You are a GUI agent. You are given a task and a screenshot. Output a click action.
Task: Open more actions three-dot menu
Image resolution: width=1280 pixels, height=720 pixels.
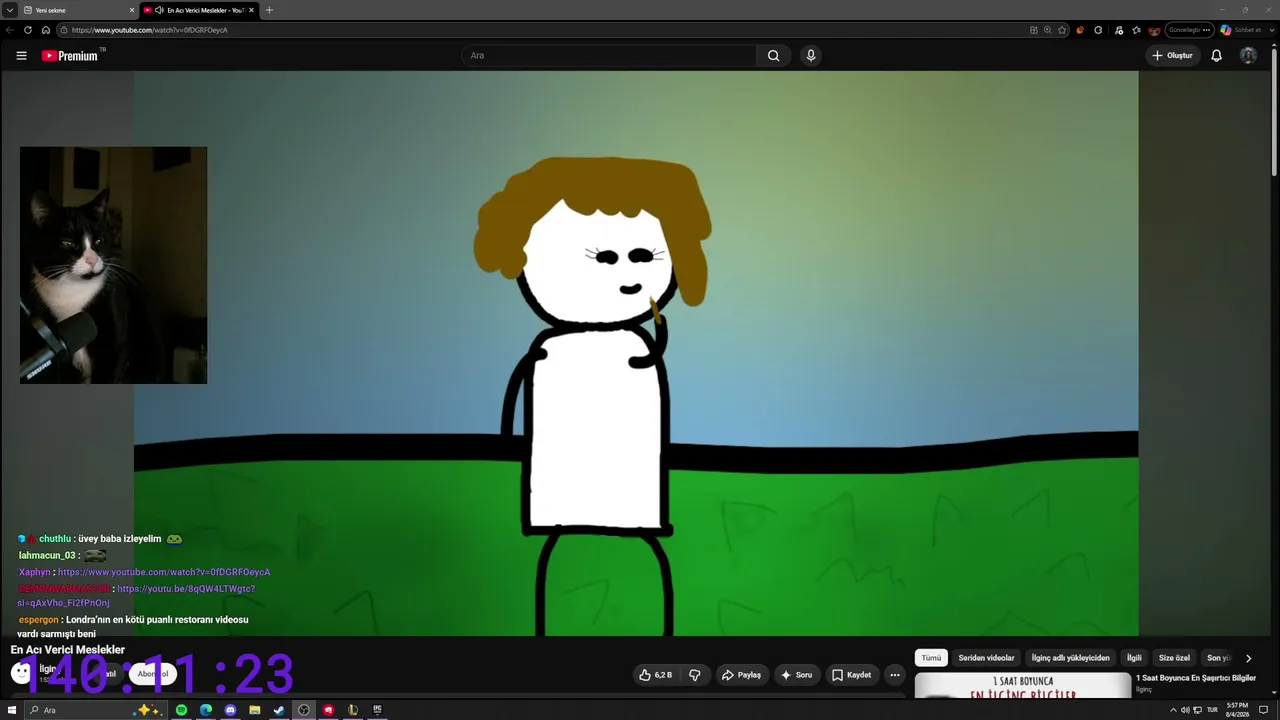click(x=895, y=675)
